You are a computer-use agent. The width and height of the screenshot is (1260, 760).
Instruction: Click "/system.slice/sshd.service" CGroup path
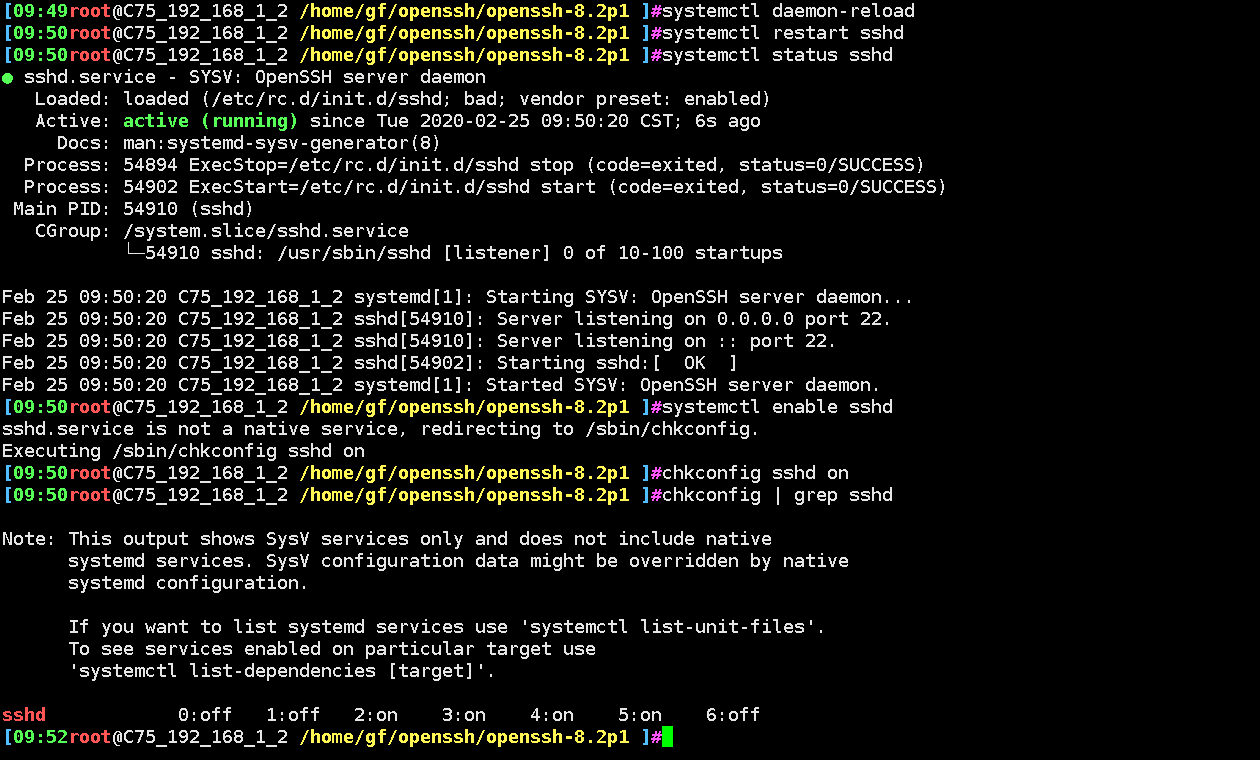(266, 231)
